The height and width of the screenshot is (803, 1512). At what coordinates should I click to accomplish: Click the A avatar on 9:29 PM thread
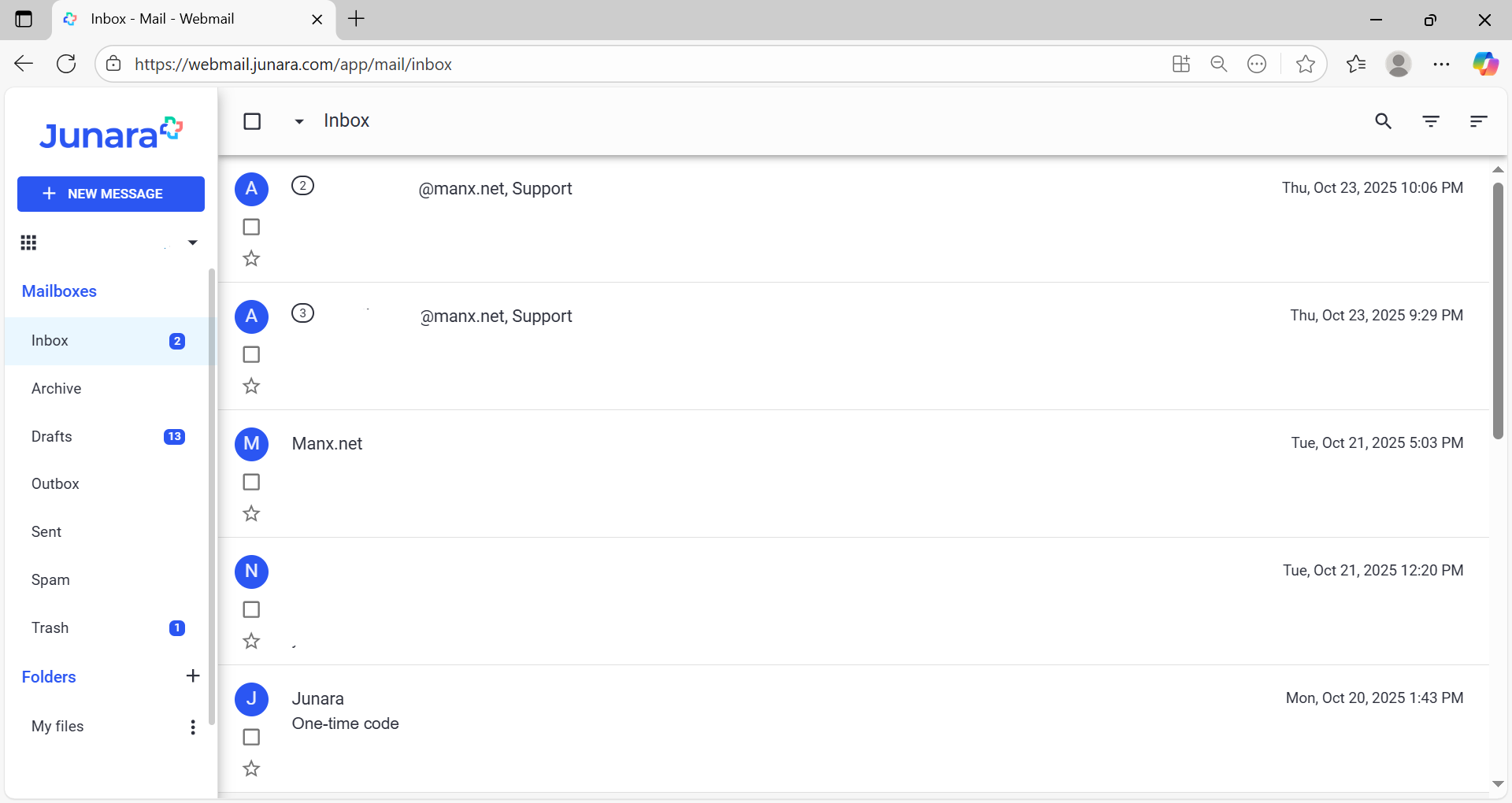251,316
